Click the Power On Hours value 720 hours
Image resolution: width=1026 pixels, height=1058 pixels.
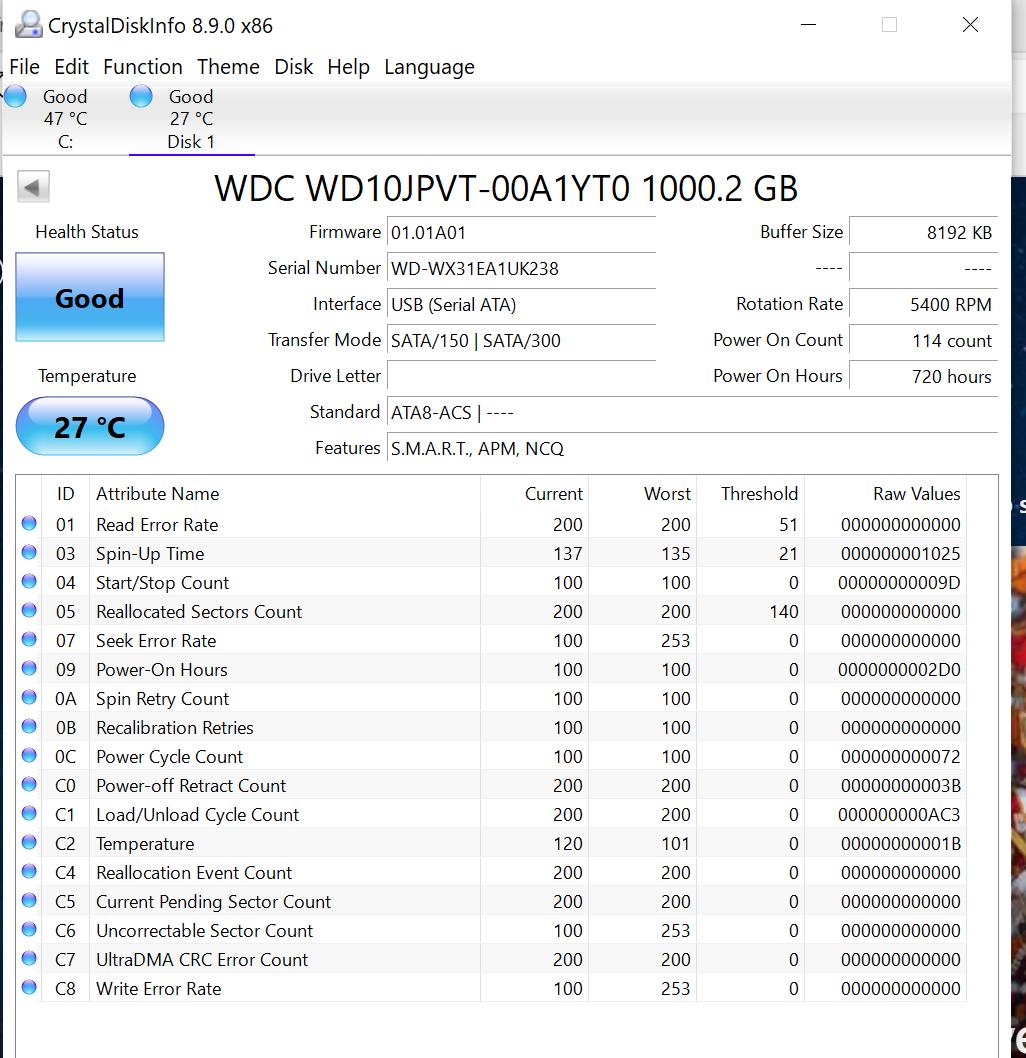923,376
